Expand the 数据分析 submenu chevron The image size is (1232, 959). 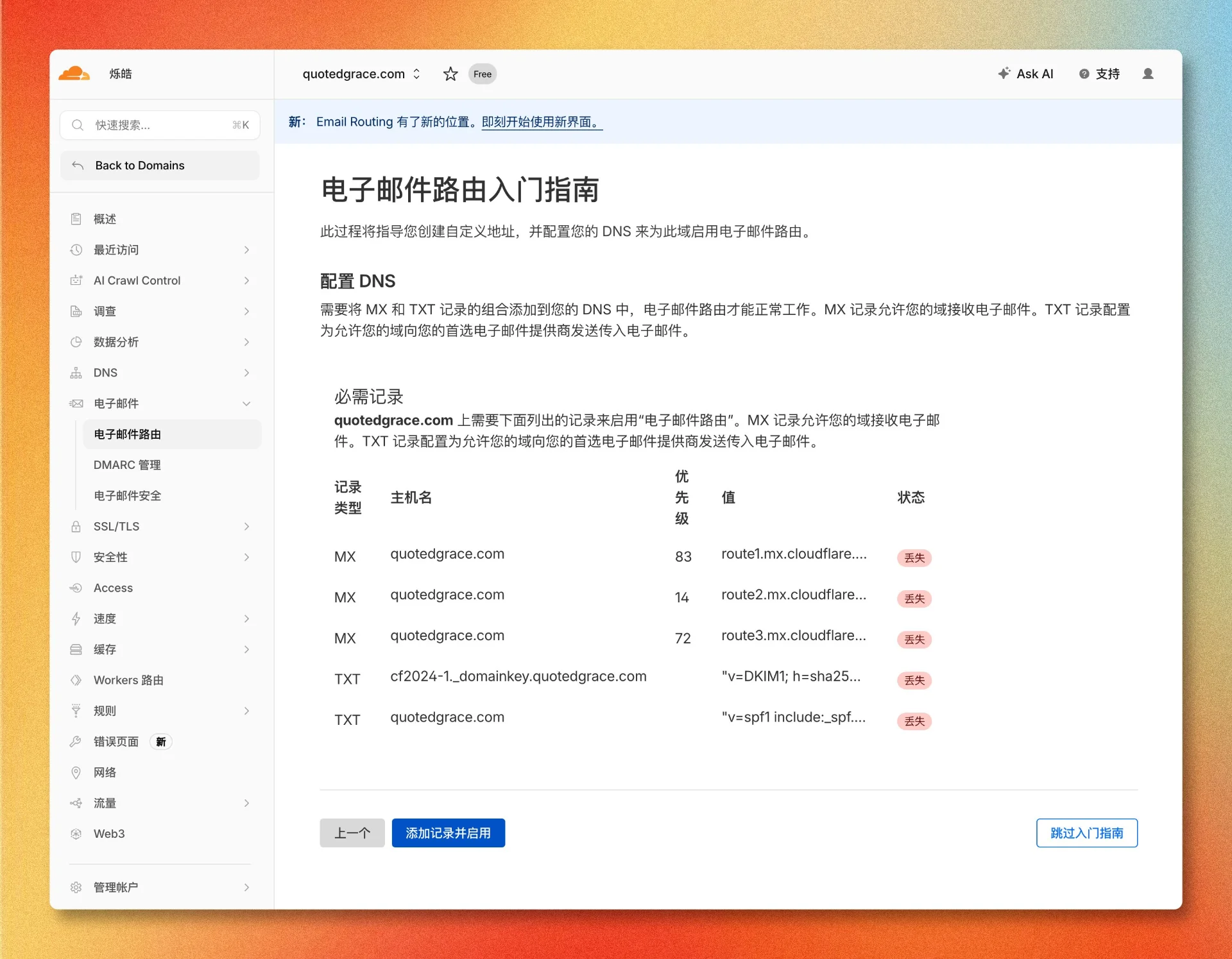[246, 342]
